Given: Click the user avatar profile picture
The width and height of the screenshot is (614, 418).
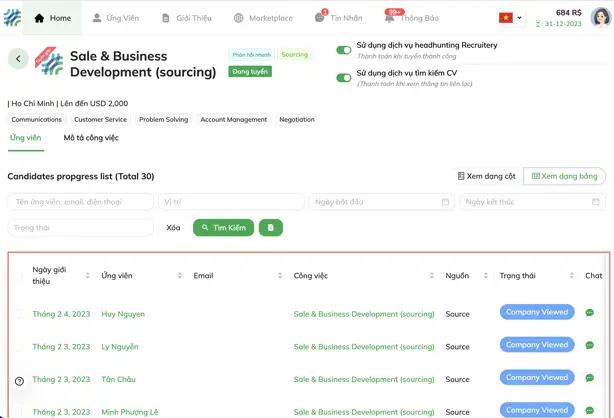Looking at the screenshot, I should tap(600, 18).
